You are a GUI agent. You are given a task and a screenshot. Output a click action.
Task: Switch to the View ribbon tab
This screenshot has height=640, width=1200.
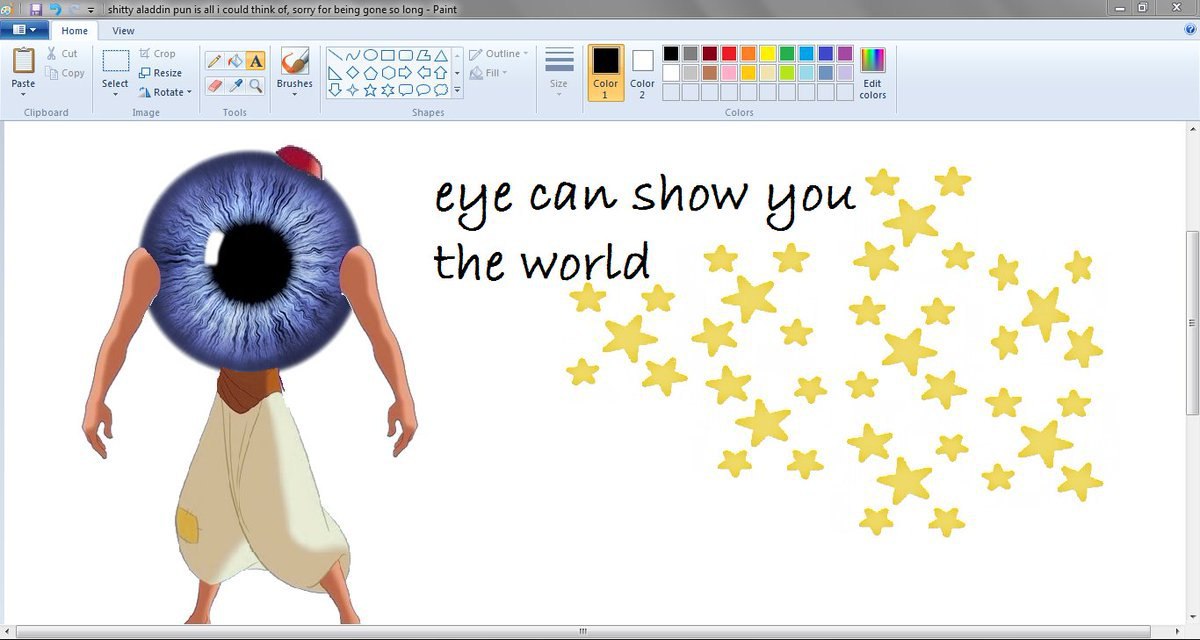[123, 31]
